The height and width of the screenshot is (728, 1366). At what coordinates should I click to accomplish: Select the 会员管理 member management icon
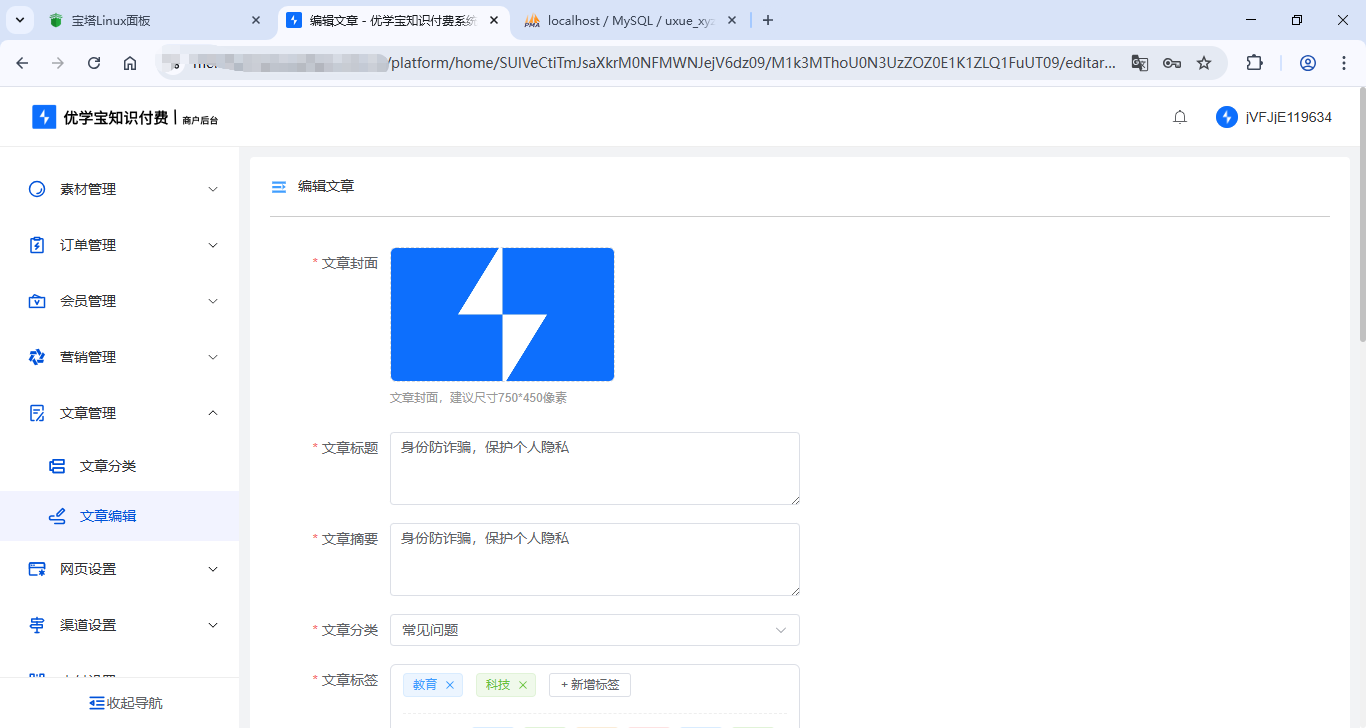click(36, 300)
